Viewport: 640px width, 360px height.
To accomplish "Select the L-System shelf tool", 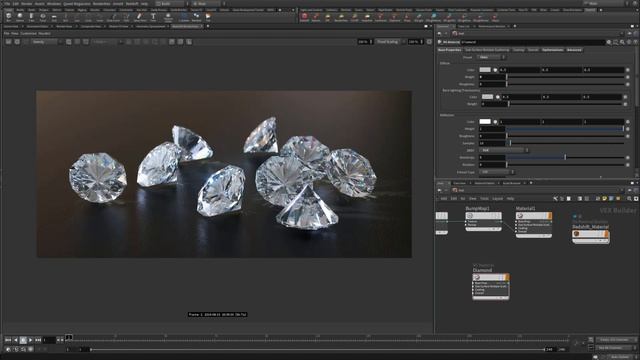I will pyautogui.click(x=184, y=17).
